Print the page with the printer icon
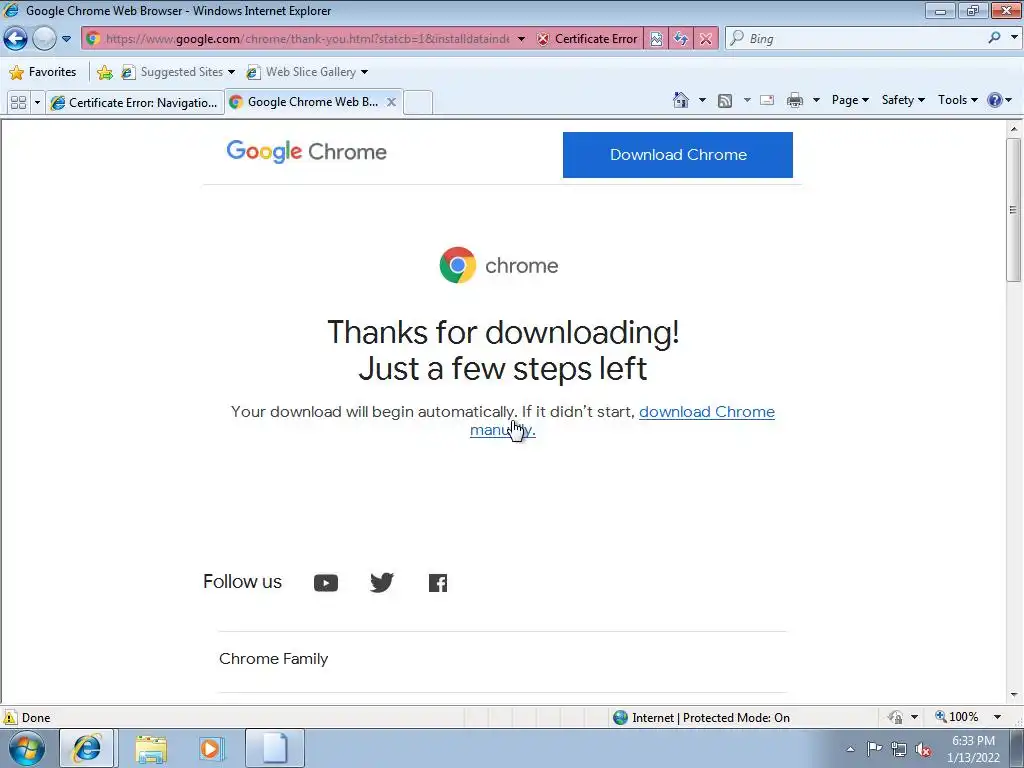The width and height of the screenshot is (1024, 768). click(x=795, y=100)
